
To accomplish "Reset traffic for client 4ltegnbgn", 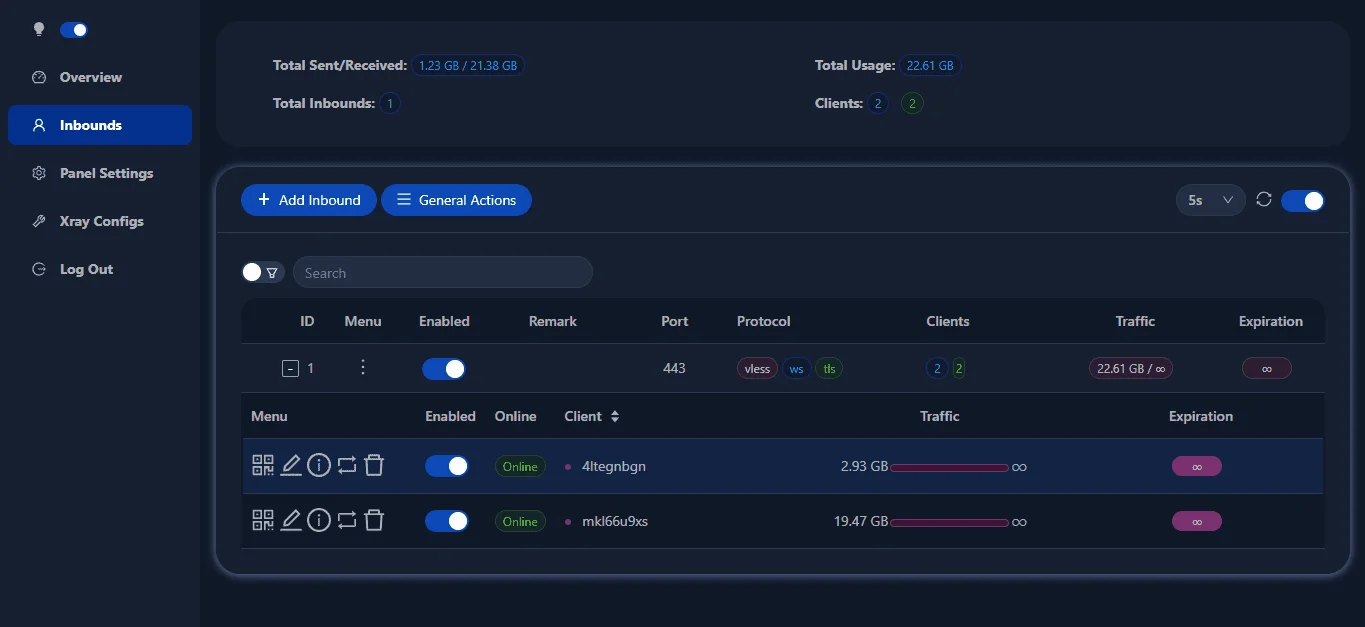I will 347,465.
